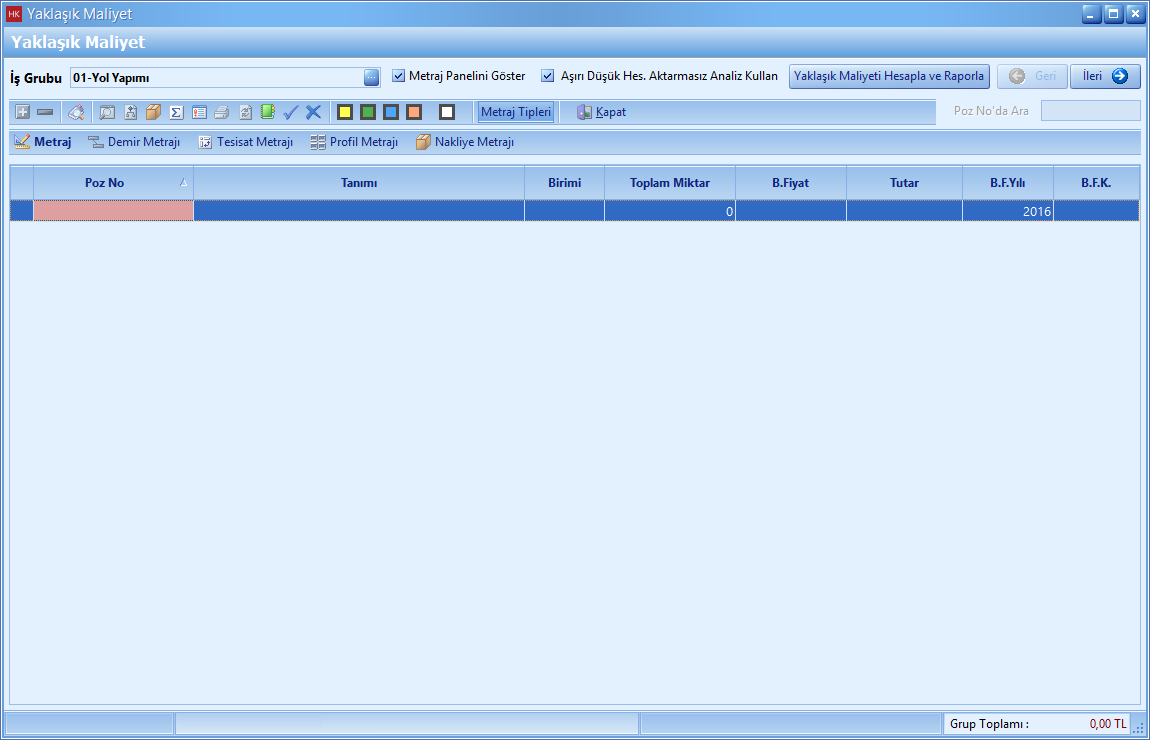Click the minus (remove row) toolbar icon
This screenshot has width=1150, height=740.
(x=45, y=112)
